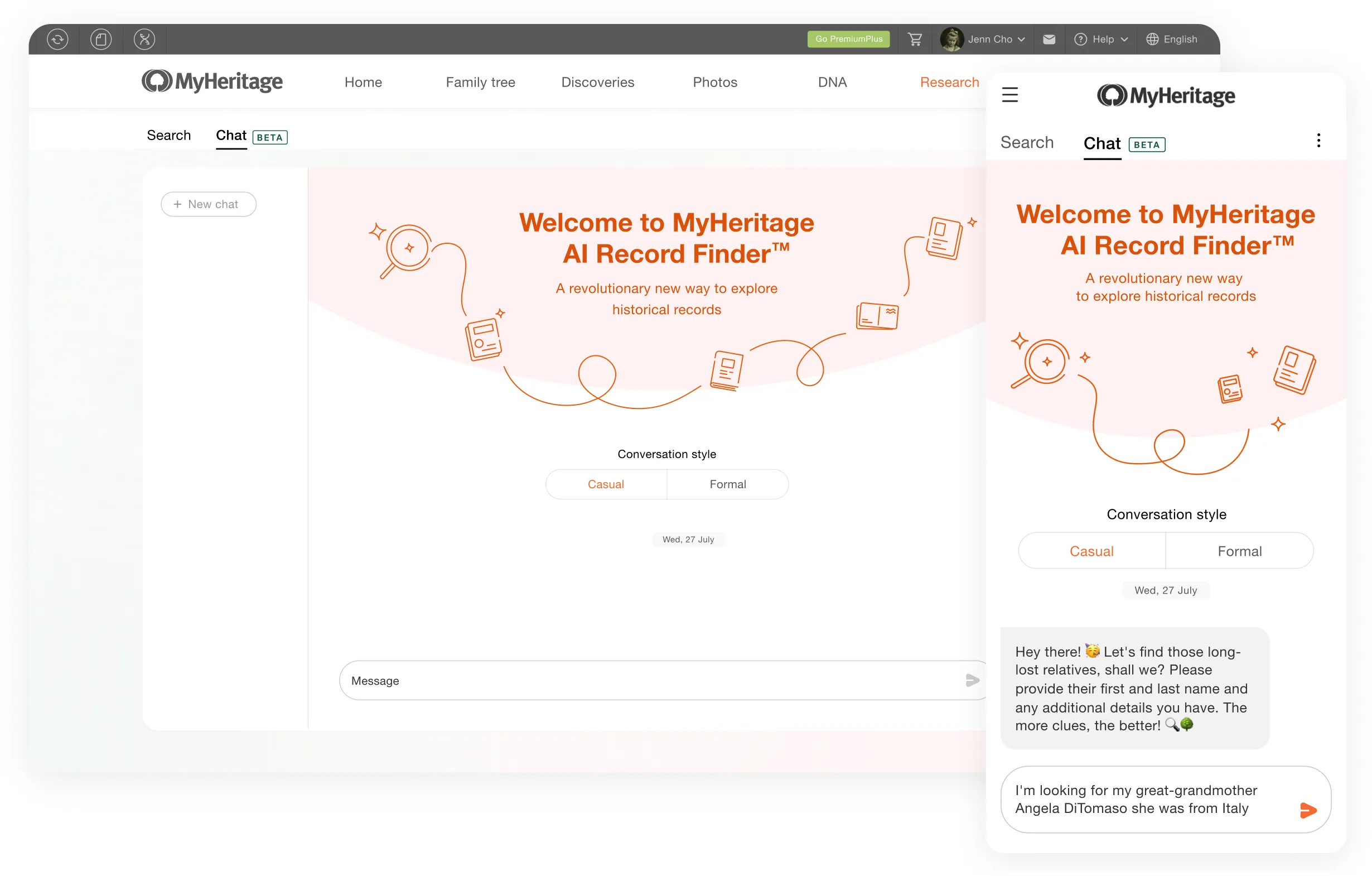Switch to the Search tab in desktop view

(x=168, y=136)
